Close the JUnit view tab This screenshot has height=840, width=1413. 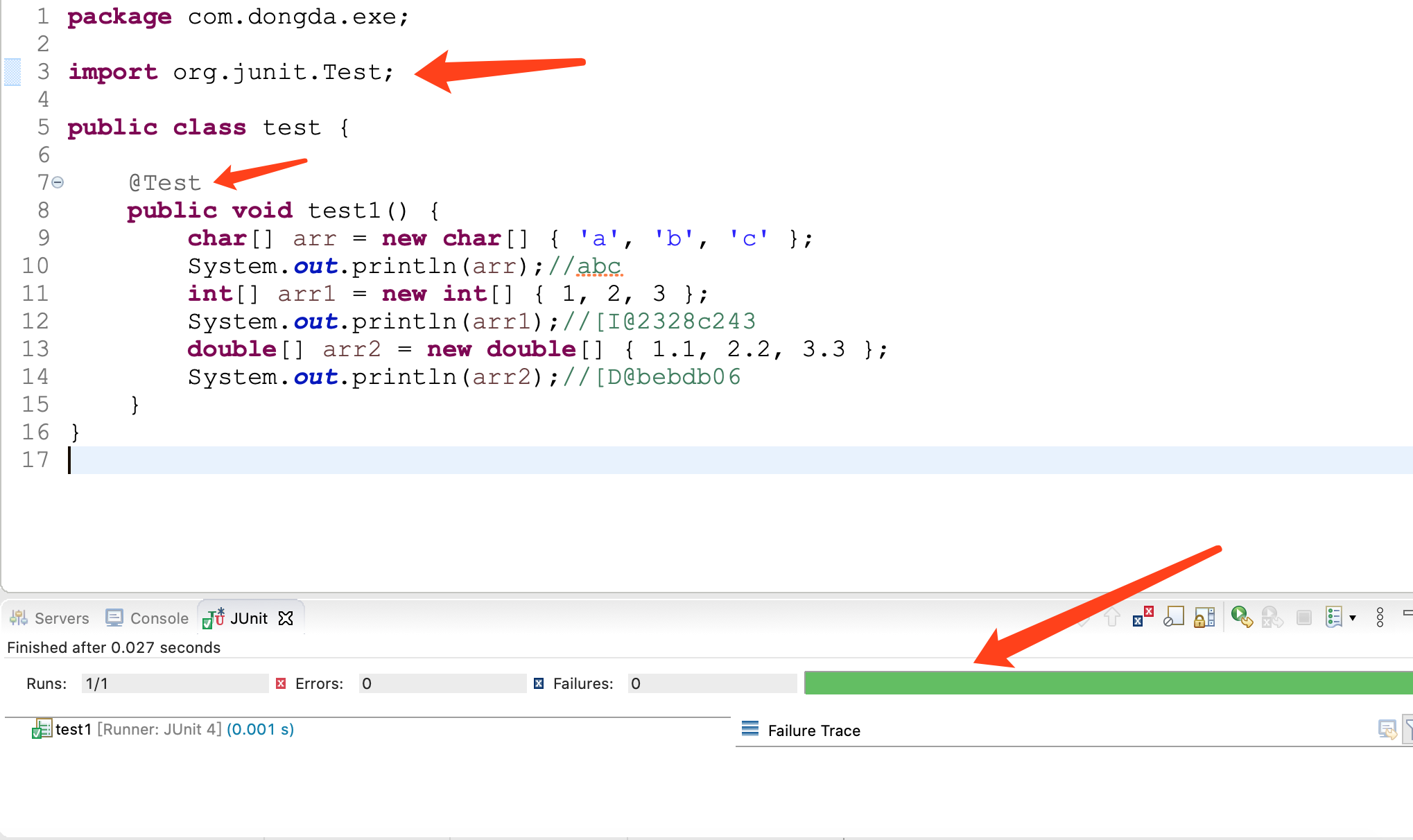(286, 618)
